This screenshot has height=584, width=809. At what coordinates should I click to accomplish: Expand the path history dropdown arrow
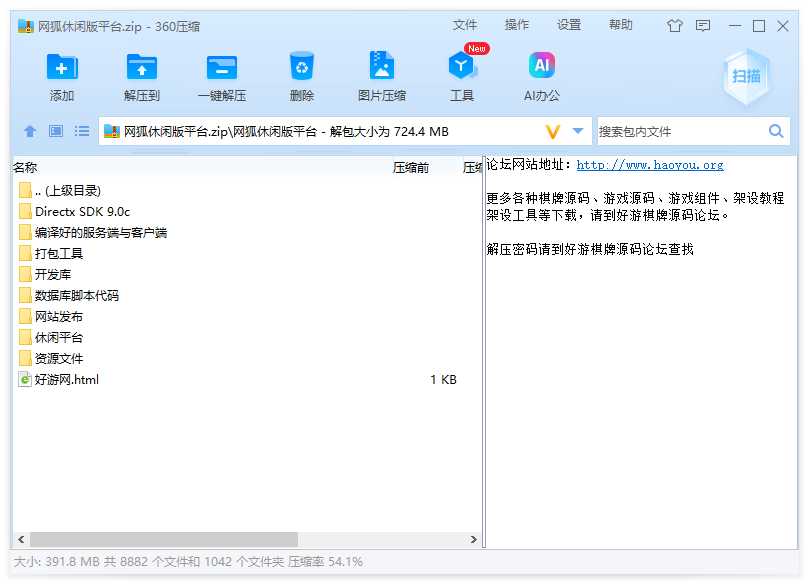578,131
